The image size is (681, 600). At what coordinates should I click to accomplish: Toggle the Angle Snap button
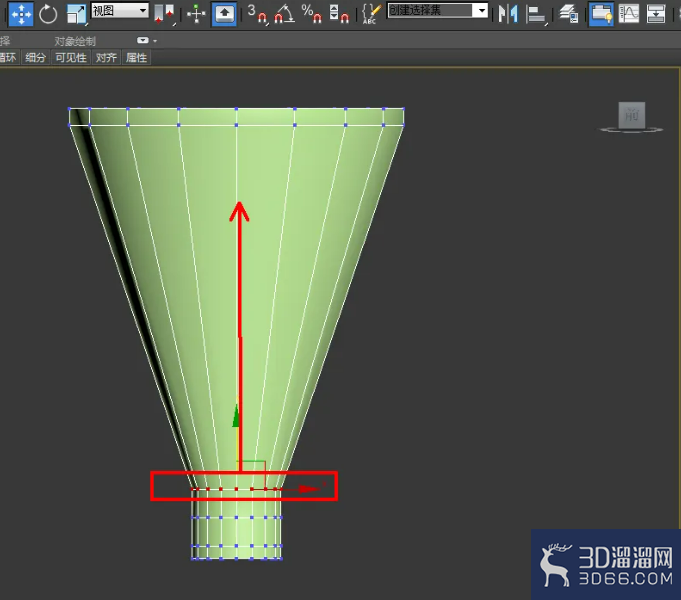284,14
